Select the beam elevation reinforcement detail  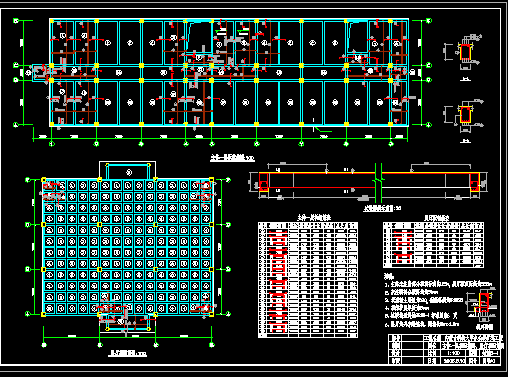coord(368,182)
